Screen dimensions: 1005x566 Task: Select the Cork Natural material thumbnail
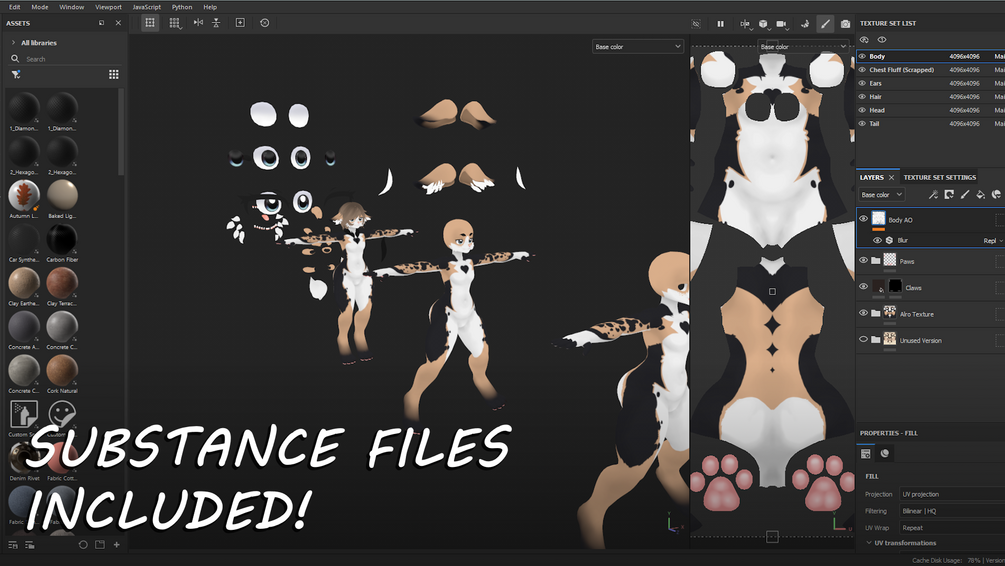point(62,370)
